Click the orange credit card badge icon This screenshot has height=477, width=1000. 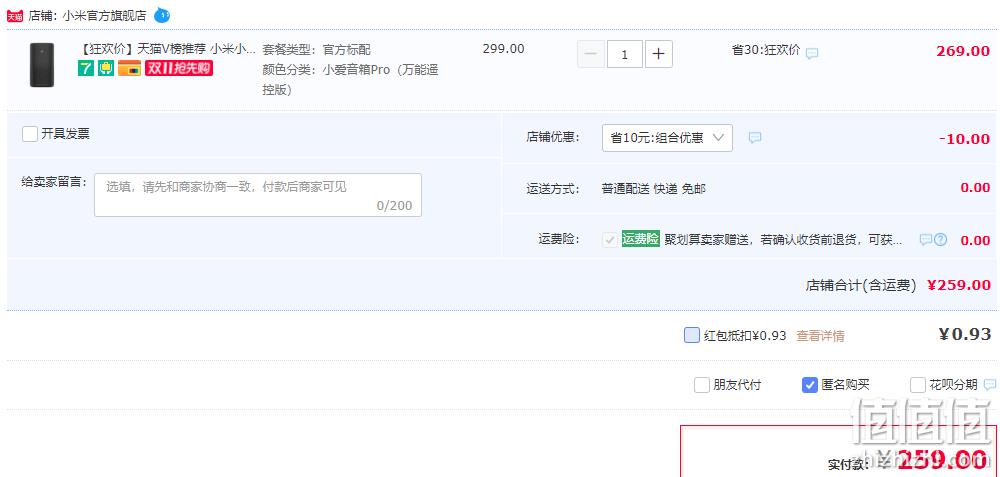pyautogui.click(x=130, y=68)
